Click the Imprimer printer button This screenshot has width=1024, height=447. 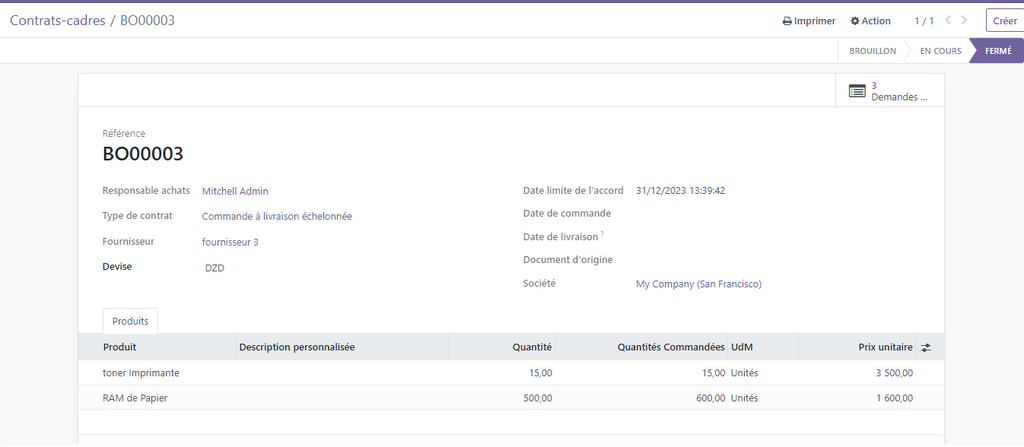point(808,21)
